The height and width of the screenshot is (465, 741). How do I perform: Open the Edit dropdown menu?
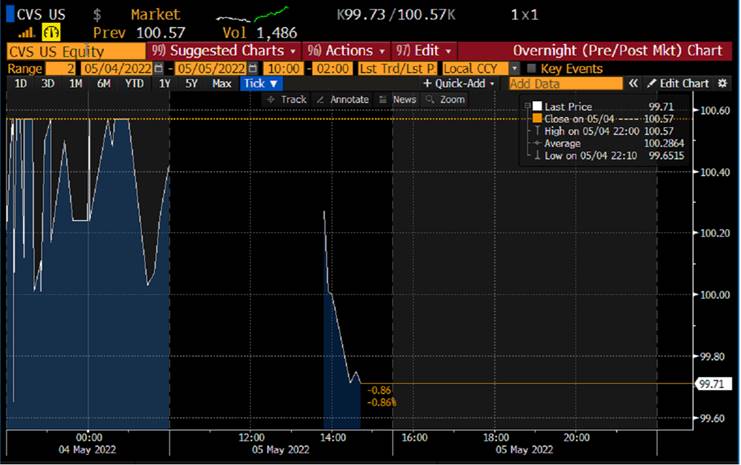(x=423, y=51)
